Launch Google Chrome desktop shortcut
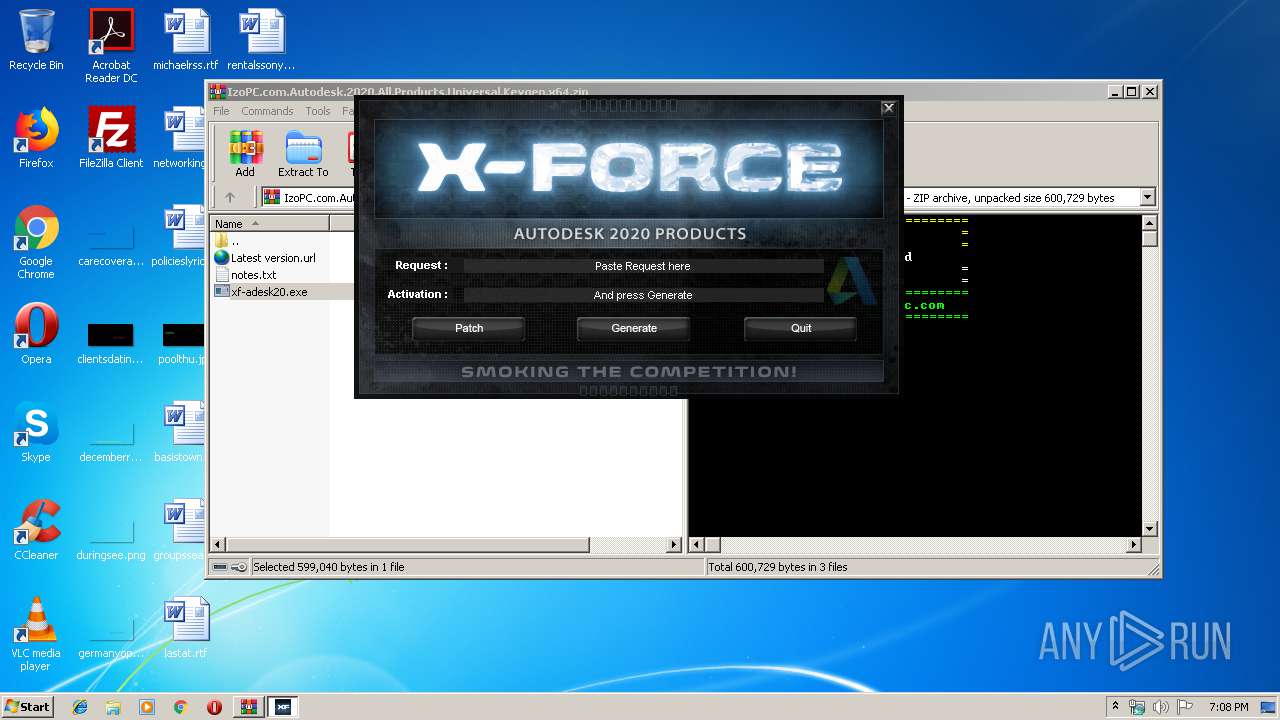Screen dimensions: 1280x720 point(36,242)
